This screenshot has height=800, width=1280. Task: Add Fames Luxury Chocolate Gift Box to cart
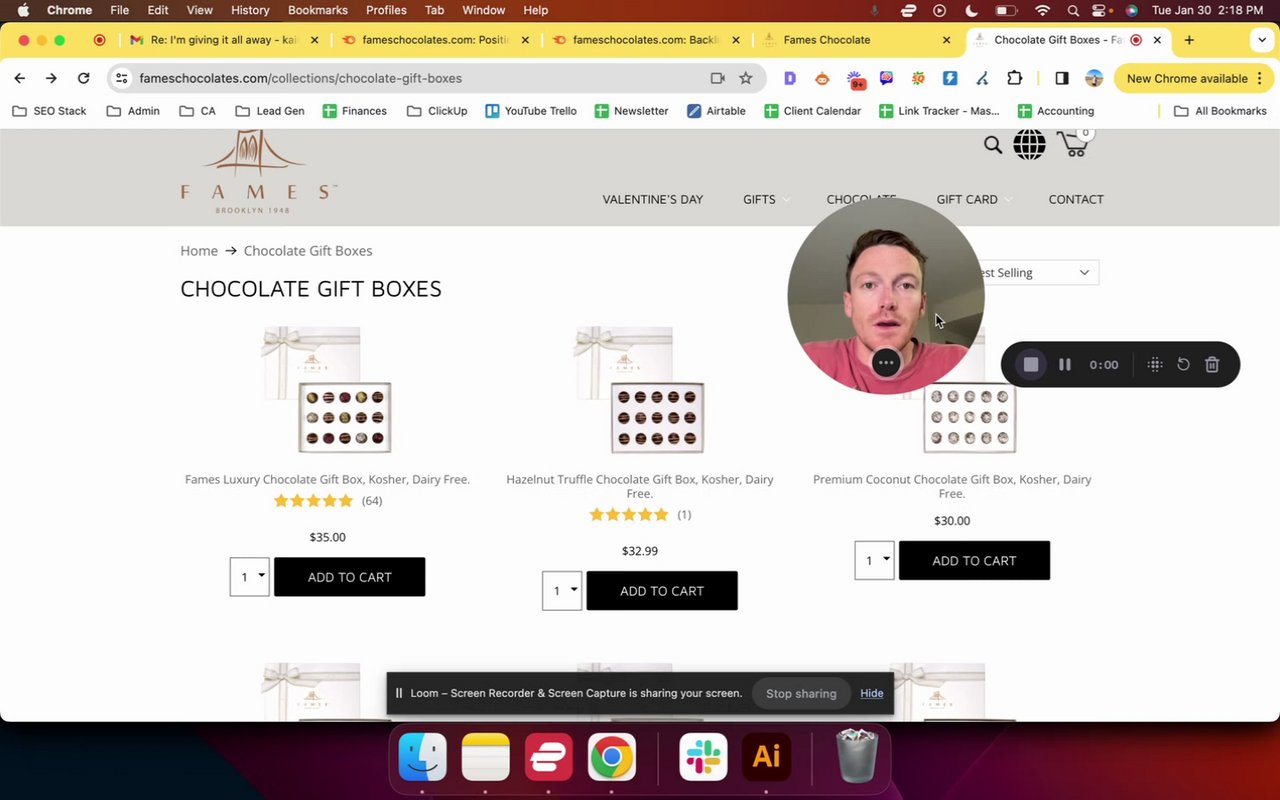pyautogui.click(x=350, y=577)
